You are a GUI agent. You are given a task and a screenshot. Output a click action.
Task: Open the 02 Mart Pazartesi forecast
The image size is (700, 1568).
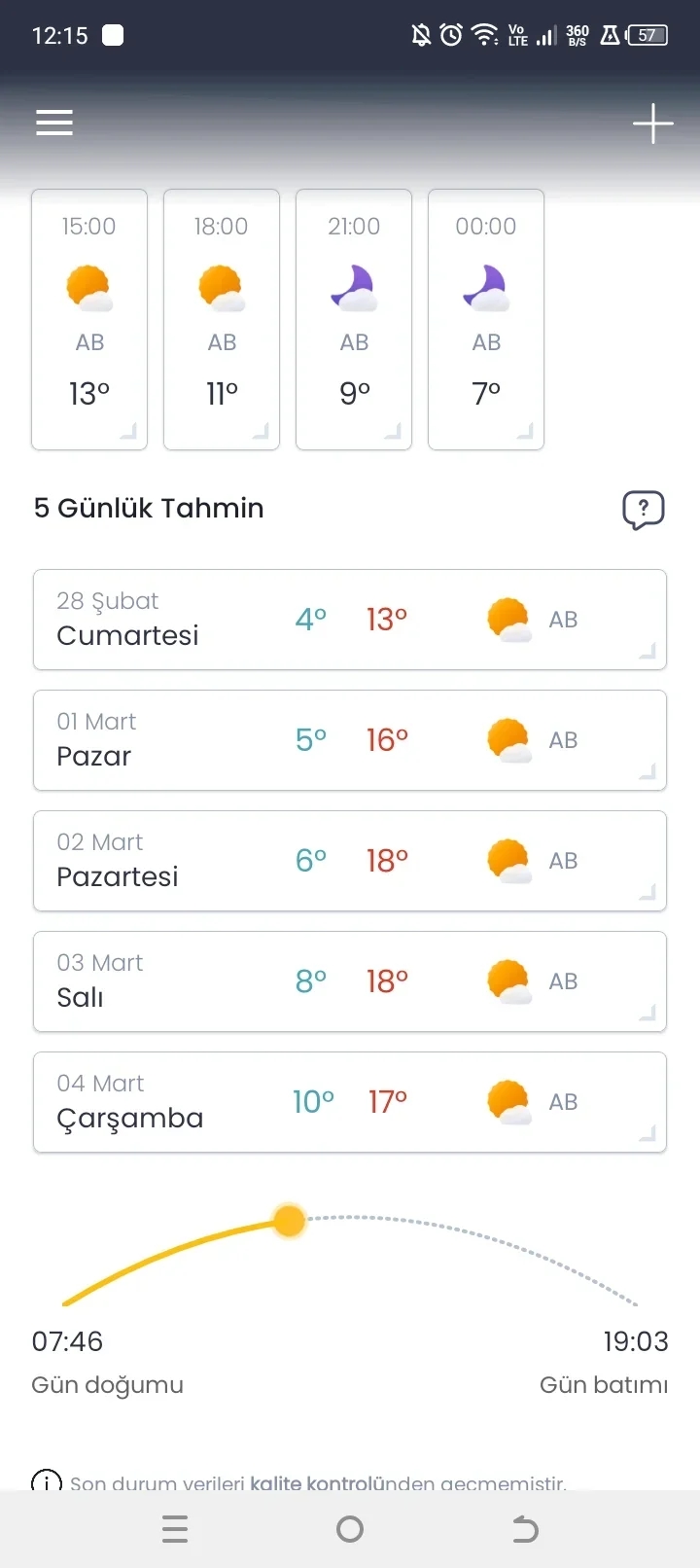(350, 861)
